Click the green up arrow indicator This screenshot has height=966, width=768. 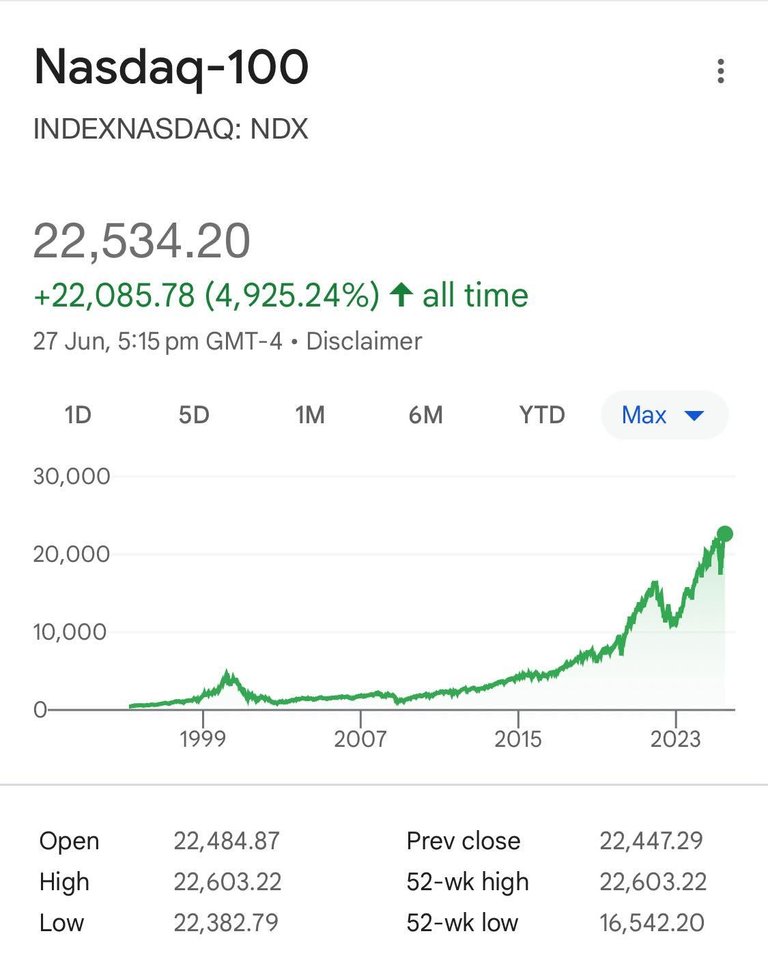(401, 294)
